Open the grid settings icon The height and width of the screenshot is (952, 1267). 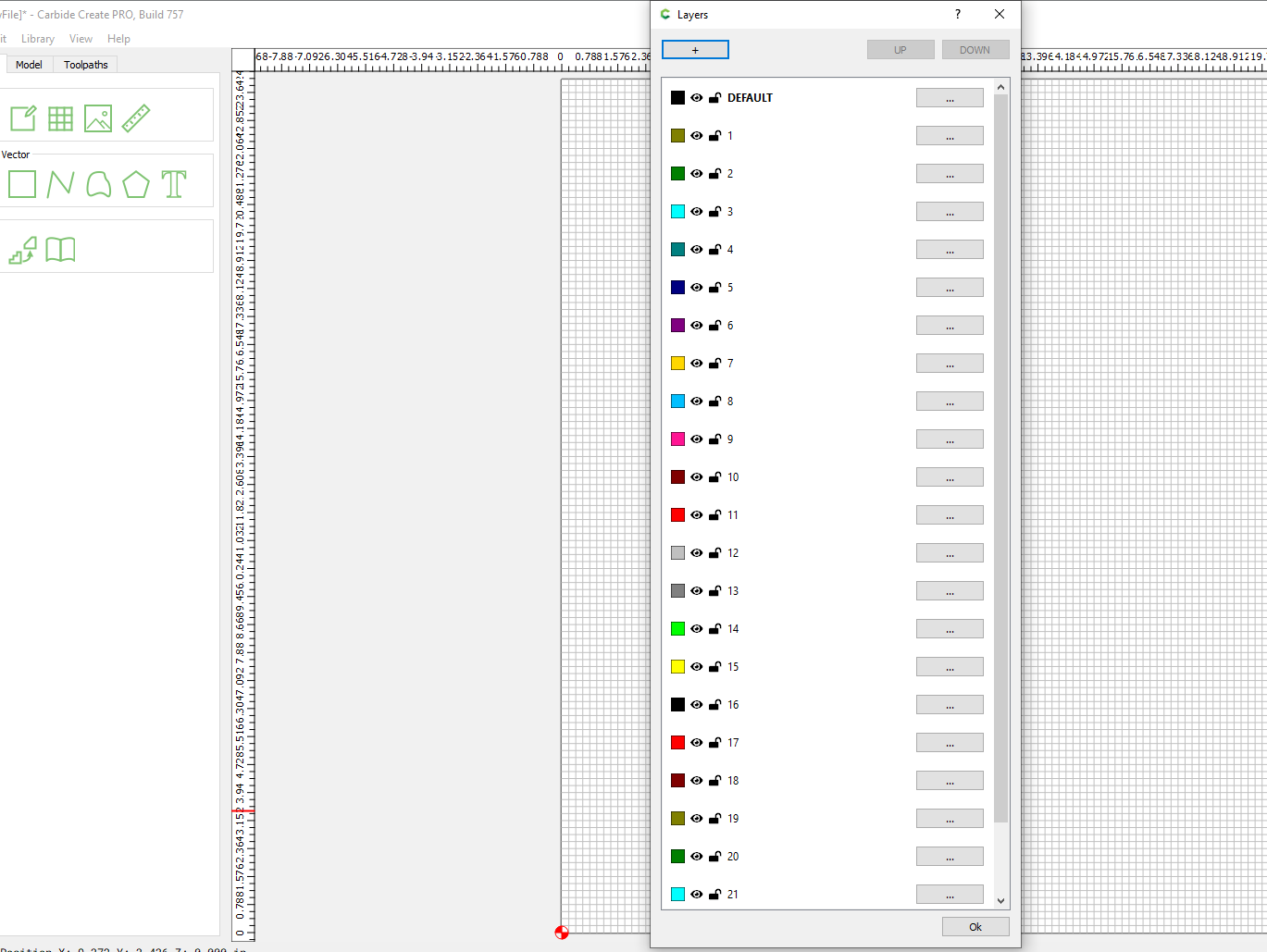pos(60,118)
